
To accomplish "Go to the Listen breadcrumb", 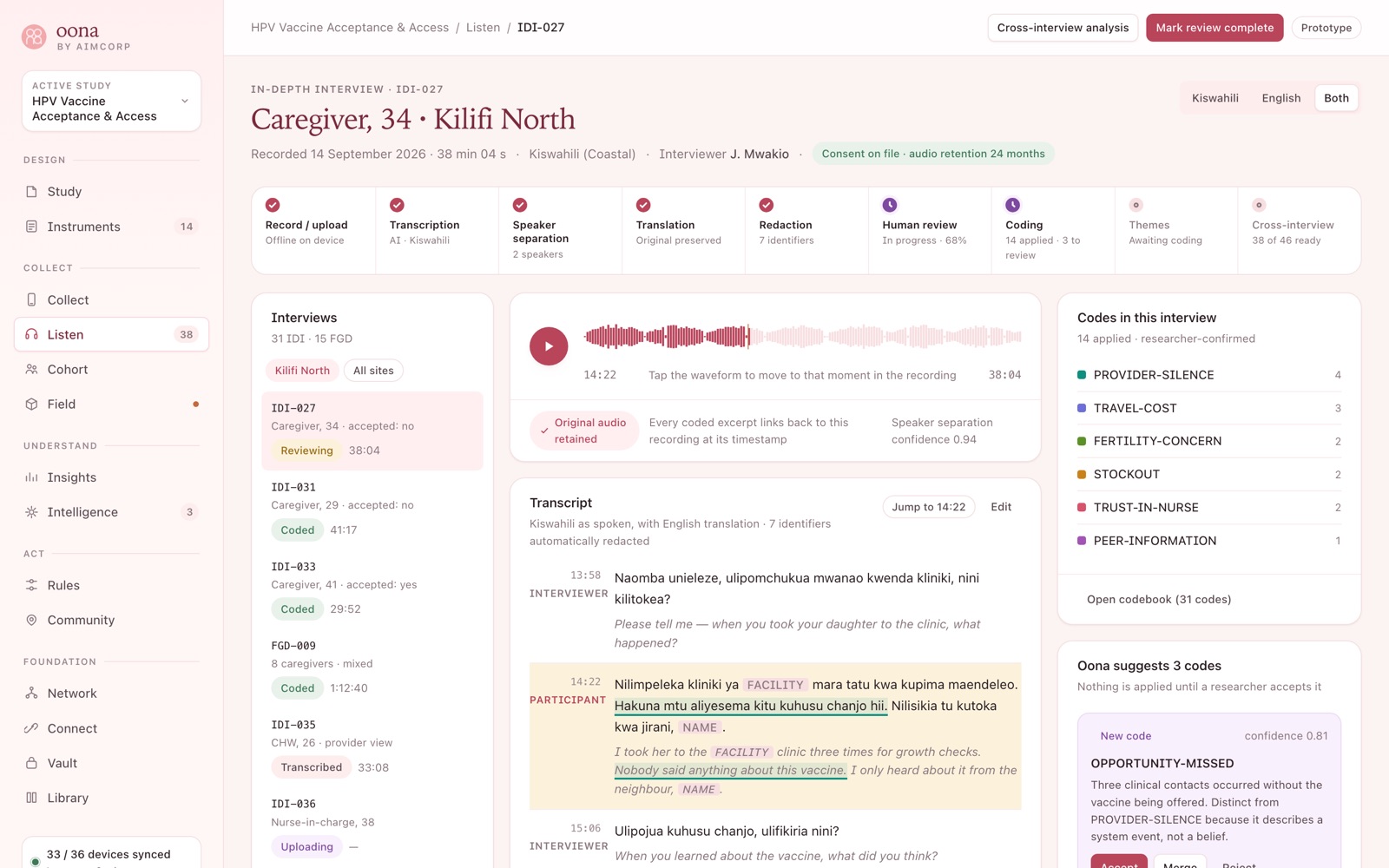I will click(483, 28).
